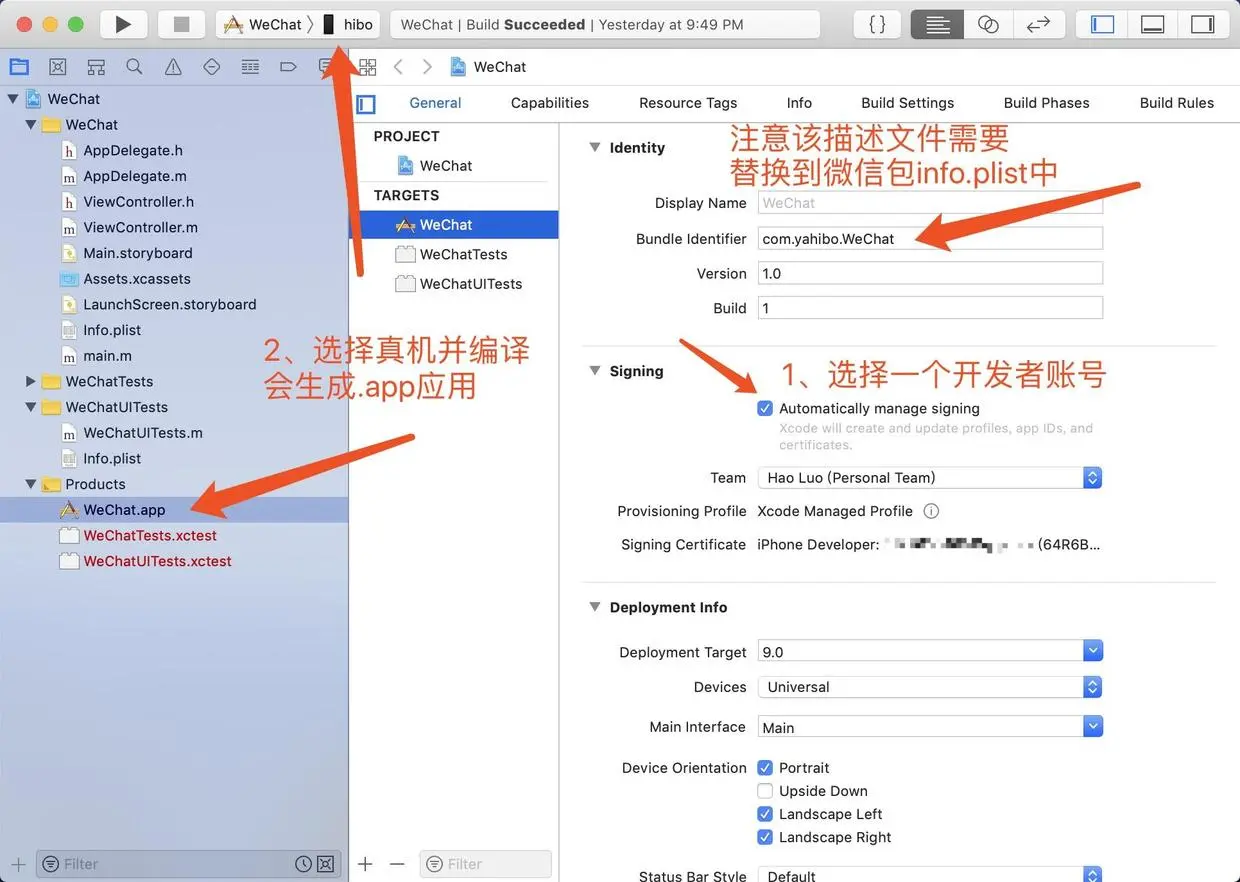
Task: Select Main.storyboard file
Action: click(138, 253)
